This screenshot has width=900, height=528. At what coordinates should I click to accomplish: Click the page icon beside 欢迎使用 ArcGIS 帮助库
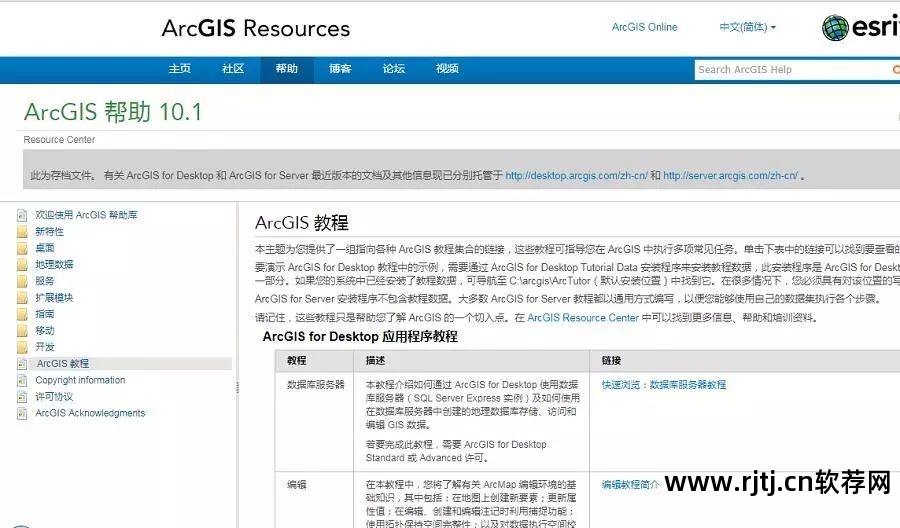click(22, 215)
